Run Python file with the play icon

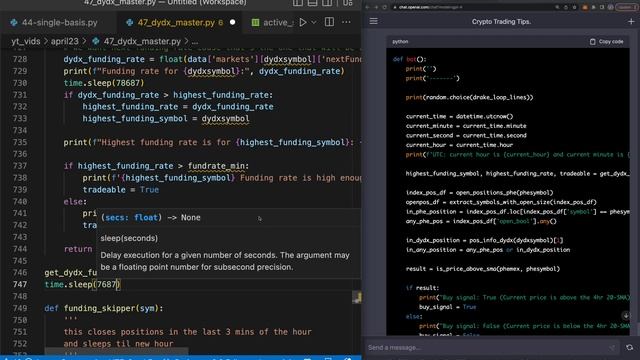(303, 22)
